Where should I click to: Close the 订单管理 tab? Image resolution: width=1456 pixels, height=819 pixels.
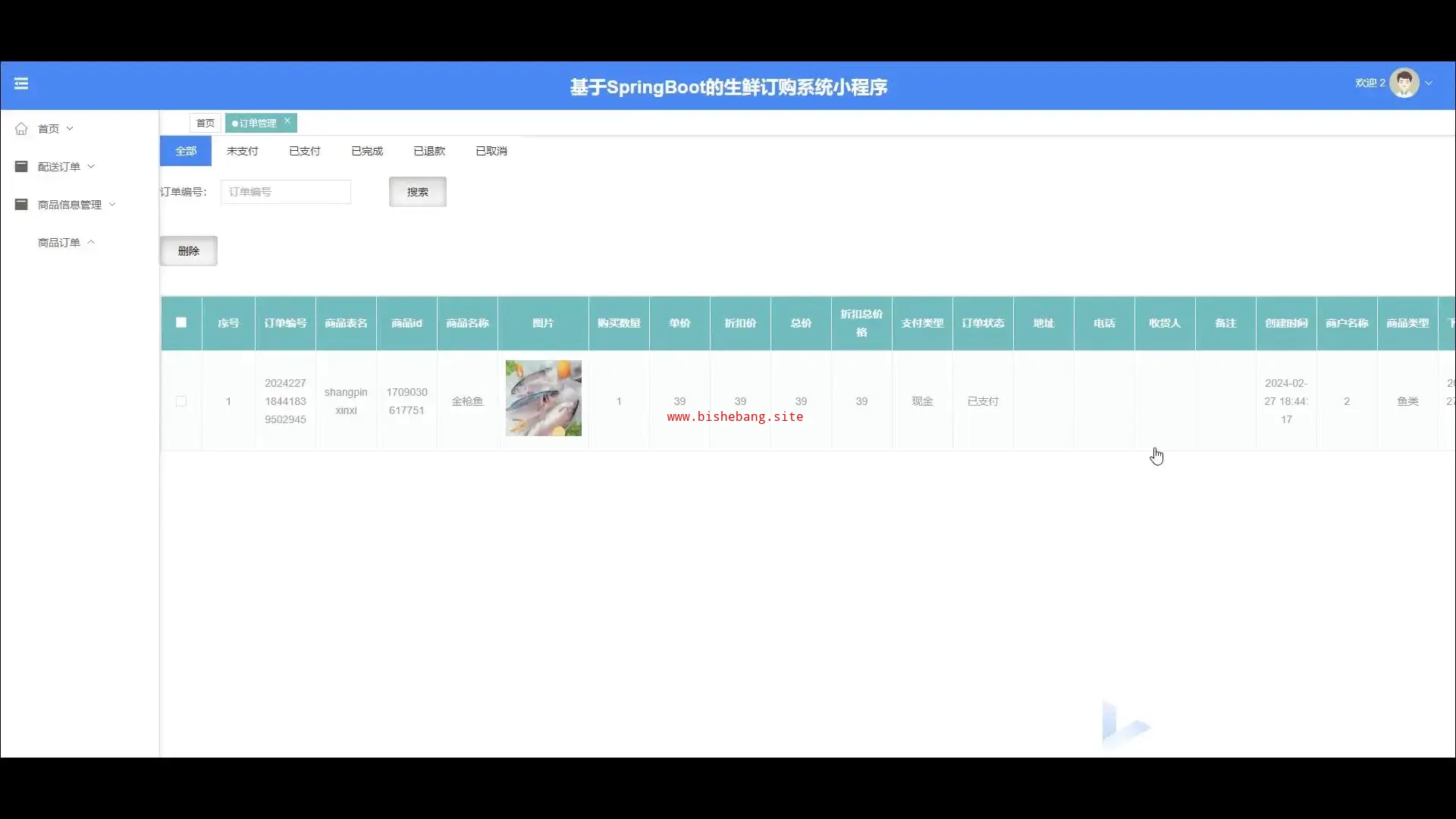click(287, 121)
